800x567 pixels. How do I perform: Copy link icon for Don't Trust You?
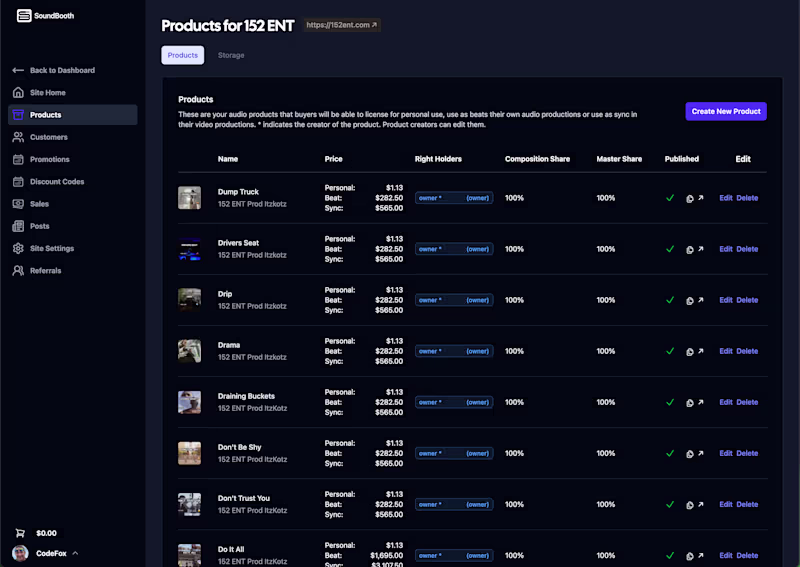coord(690,505)
